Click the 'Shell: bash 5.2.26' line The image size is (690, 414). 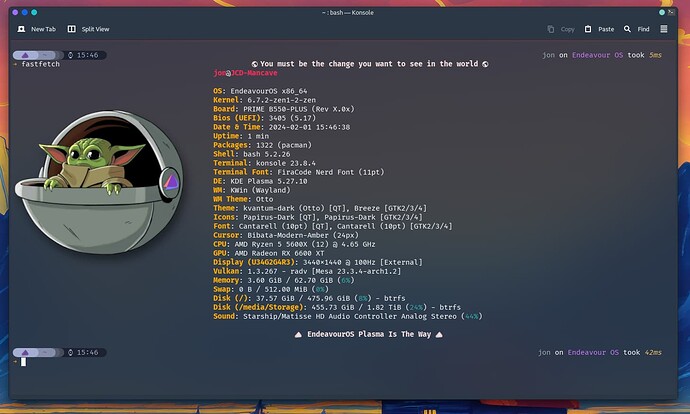[x=252, y=154]
